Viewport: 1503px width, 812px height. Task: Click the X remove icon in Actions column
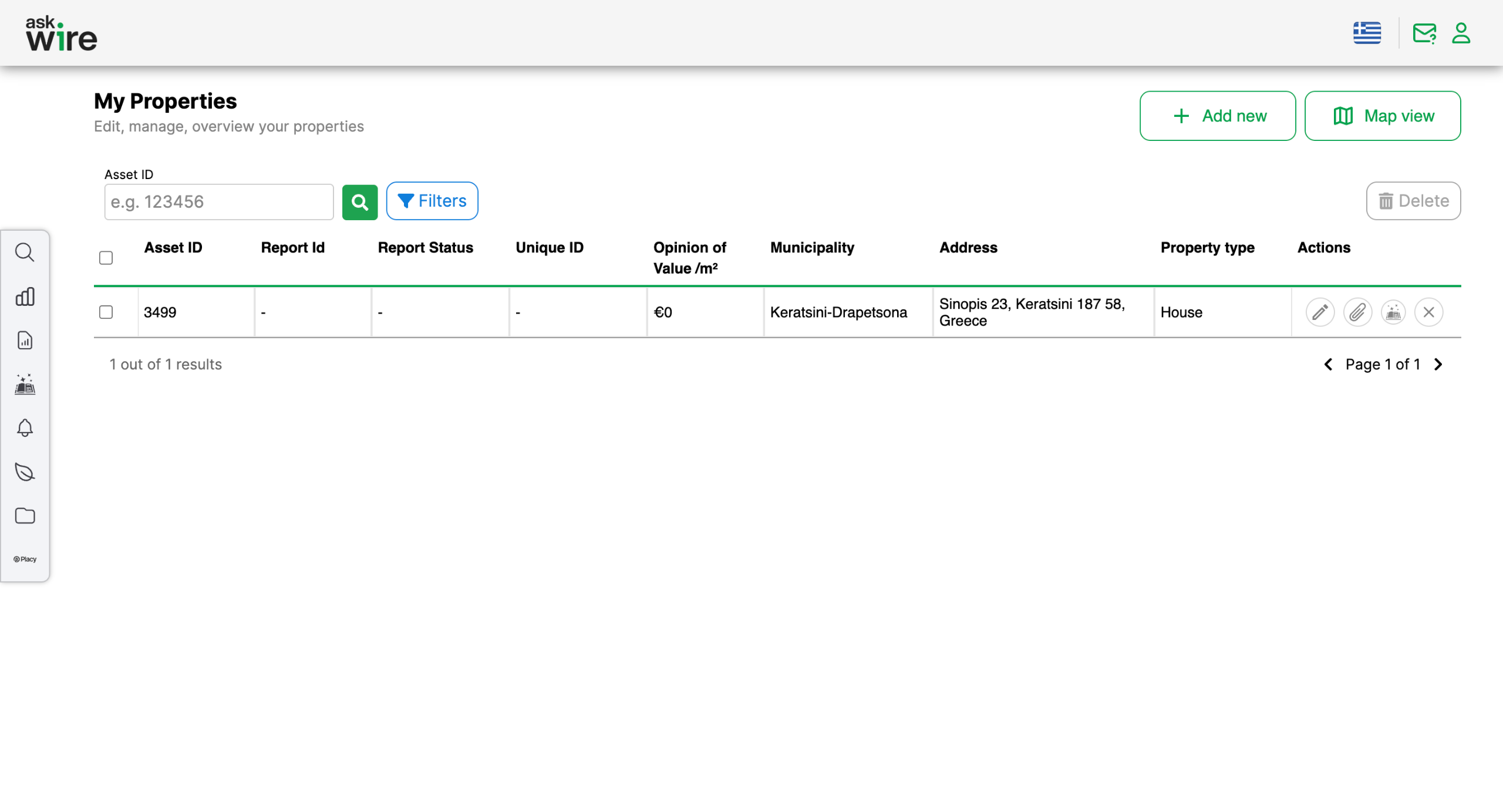pos(1428,312)
